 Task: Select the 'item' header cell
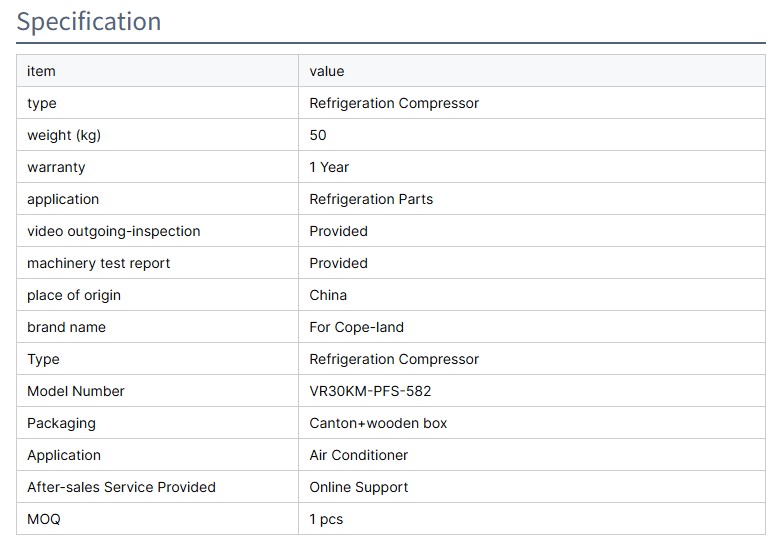coord(41,71)
